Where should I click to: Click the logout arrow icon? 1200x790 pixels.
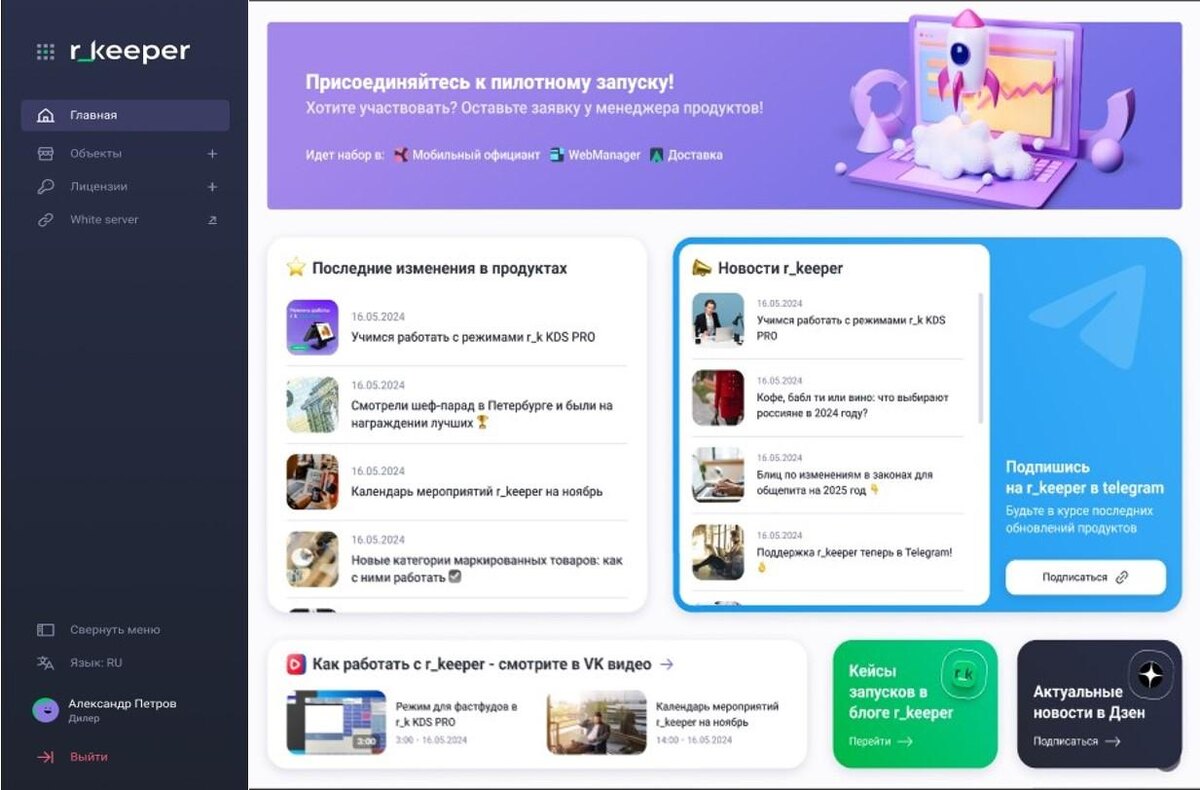[45, 757]
